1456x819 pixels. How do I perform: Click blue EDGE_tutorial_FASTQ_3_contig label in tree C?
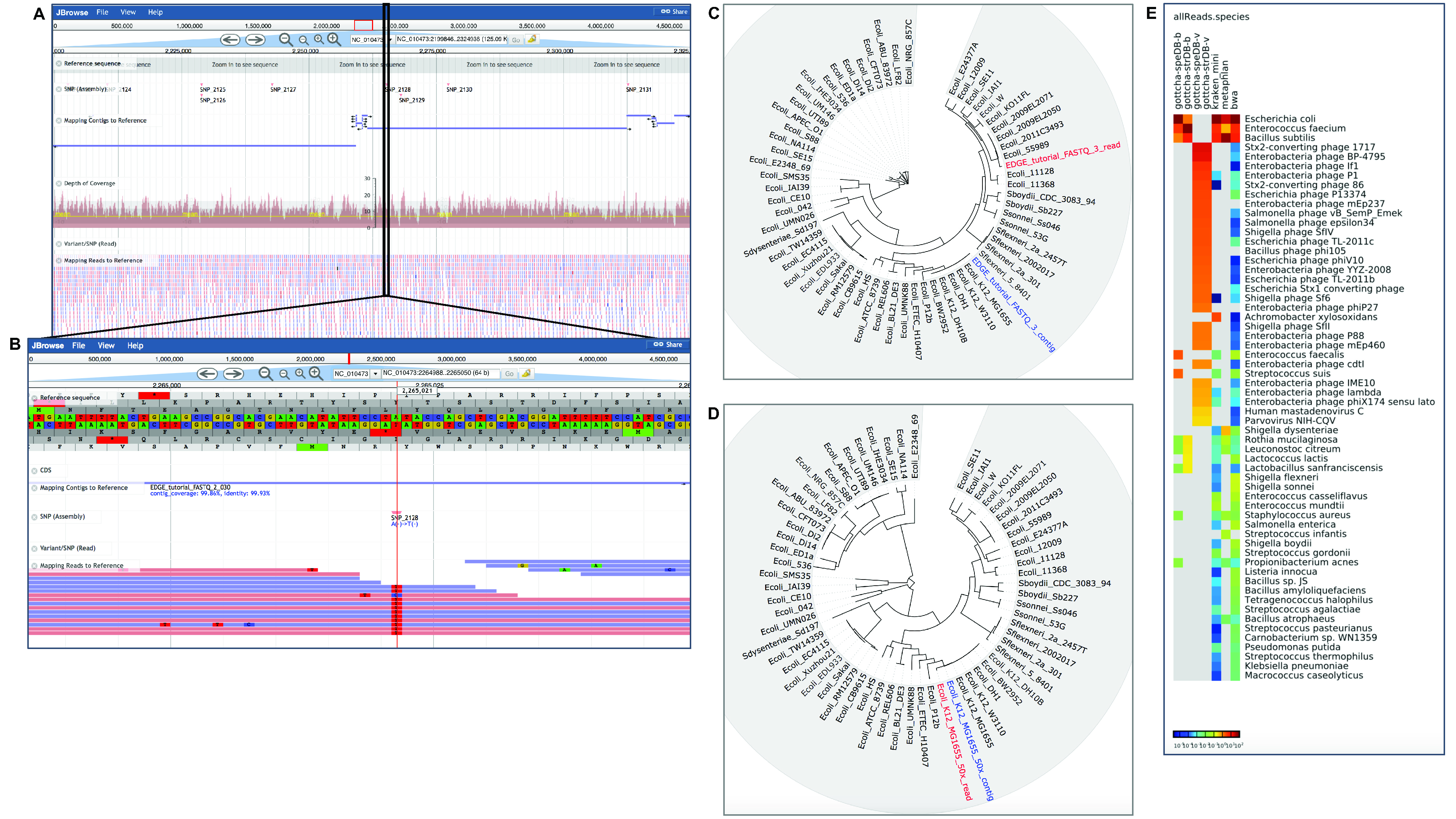point(1013,305)
